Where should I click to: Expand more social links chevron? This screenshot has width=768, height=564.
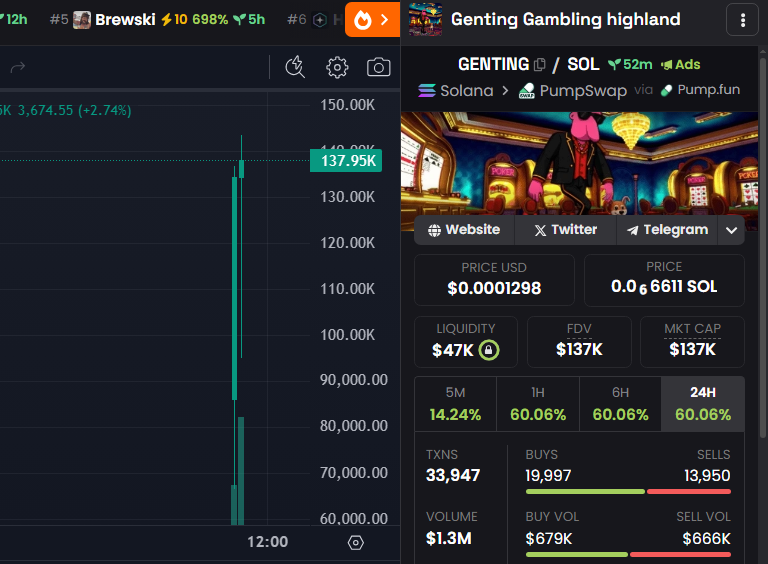click(x=731, y=230)
